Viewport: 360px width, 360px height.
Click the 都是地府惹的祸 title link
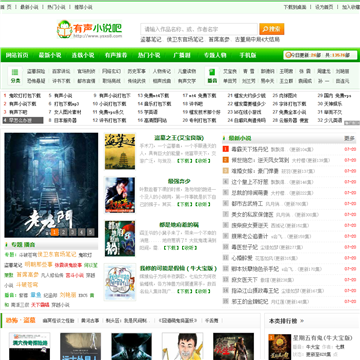179,225
